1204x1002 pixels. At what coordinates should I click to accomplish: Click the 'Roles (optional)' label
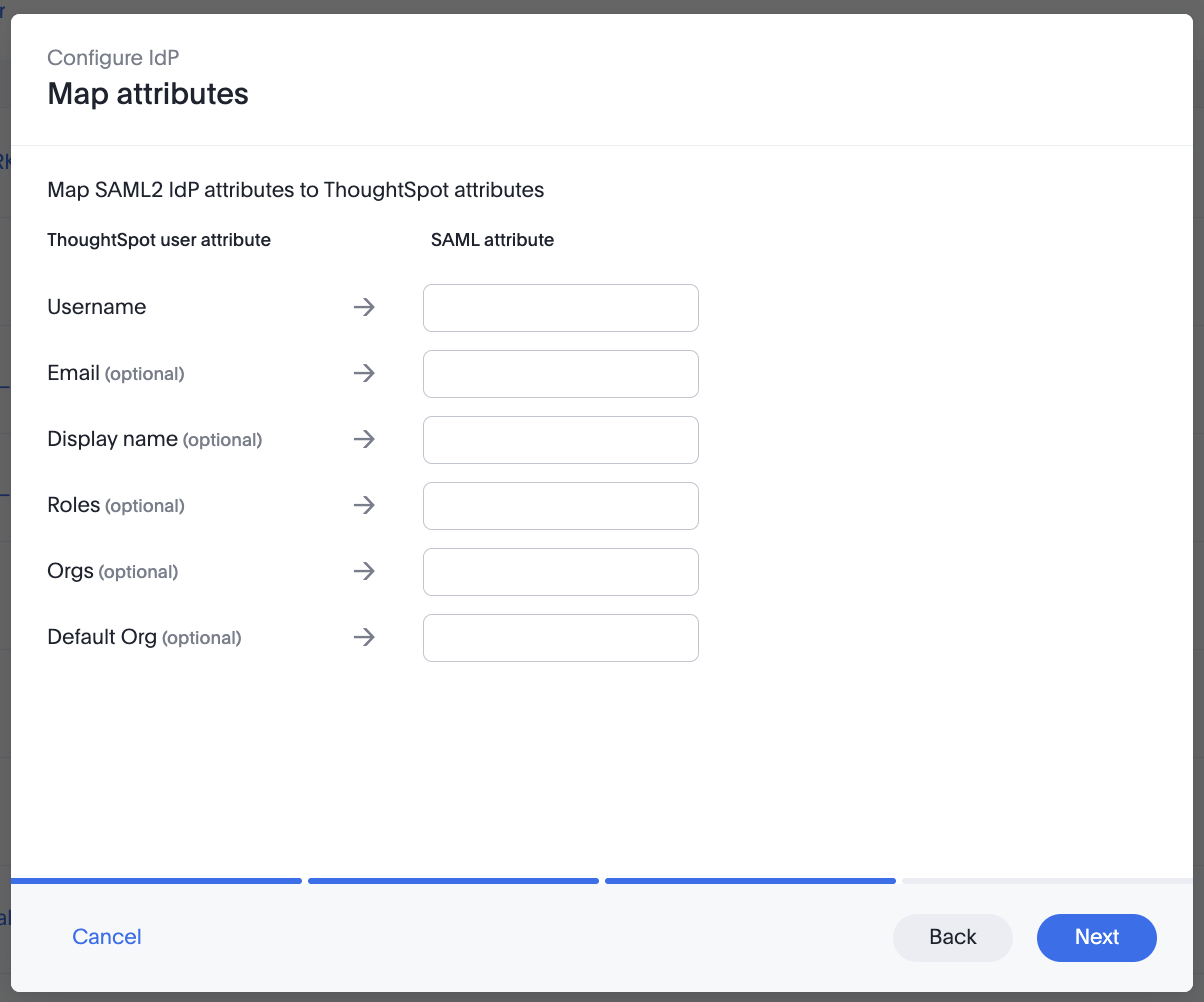pyautogui.click(x=116, y=505)
